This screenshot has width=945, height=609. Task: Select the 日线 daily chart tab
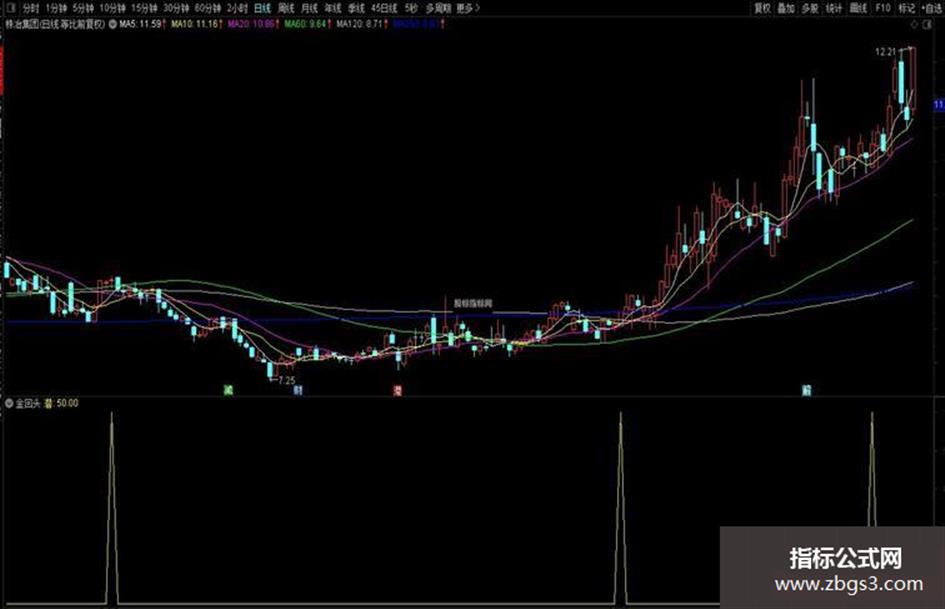tap(262, 8)
